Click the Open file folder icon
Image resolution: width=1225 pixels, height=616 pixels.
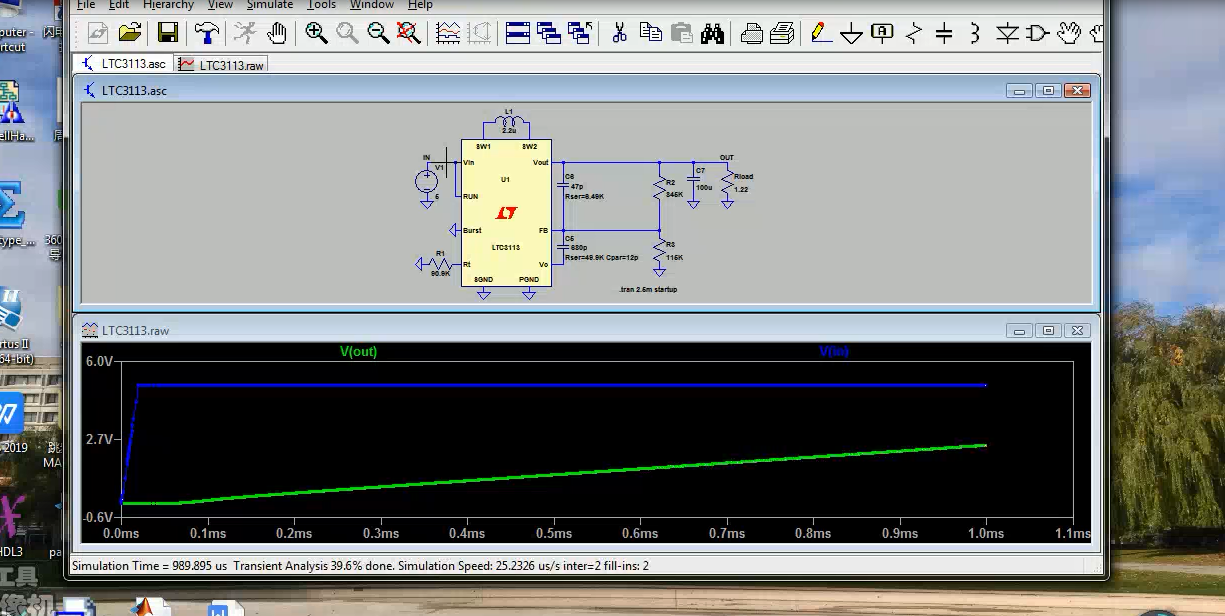coord(129,33)
